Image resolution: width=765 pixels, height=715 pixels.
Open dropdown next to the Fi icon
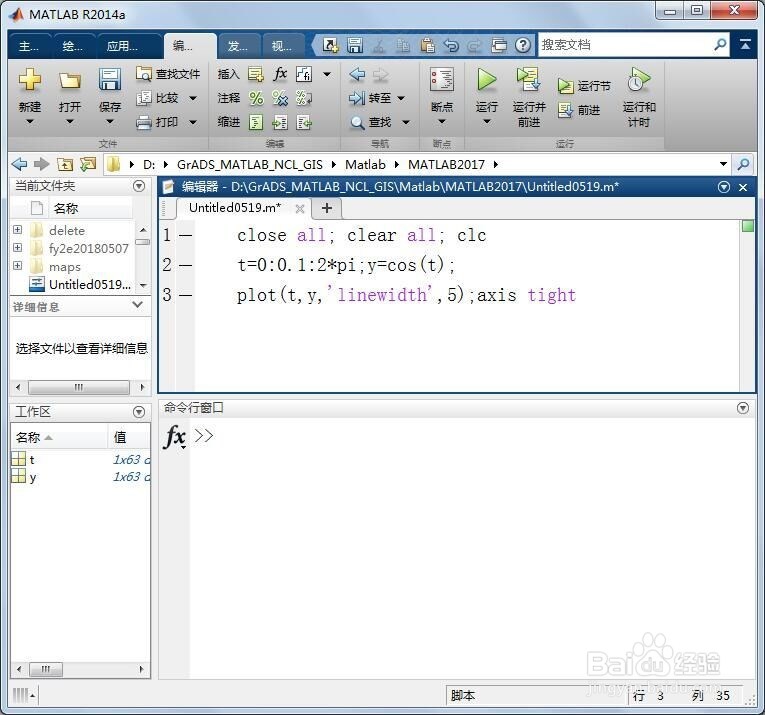(327, 74)
